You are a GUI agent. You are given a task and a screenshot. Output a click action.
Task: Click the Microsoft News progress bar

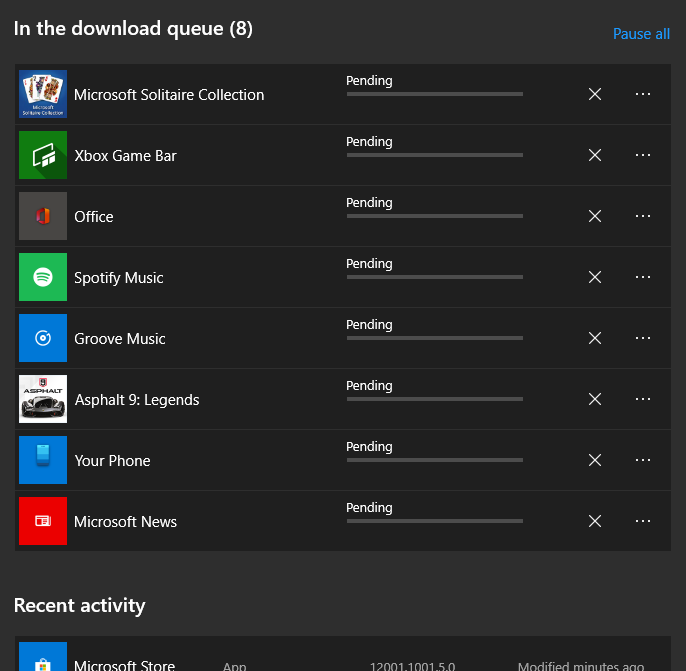coord(435,521)
